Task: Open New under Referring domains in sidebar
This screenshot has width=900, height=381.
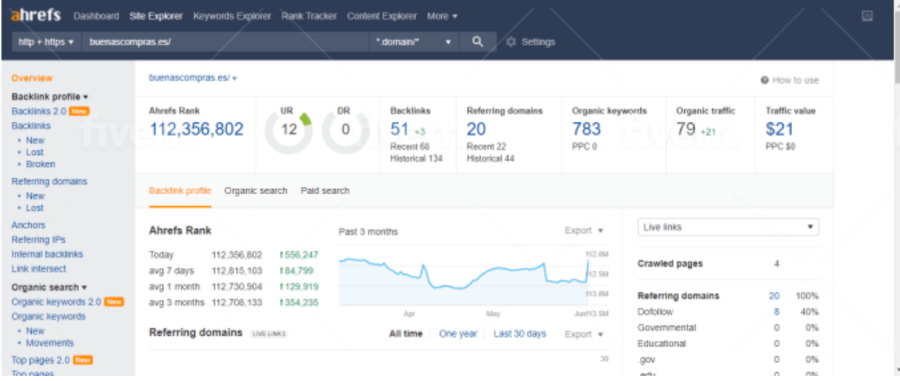Action: [x=35, y=196]
